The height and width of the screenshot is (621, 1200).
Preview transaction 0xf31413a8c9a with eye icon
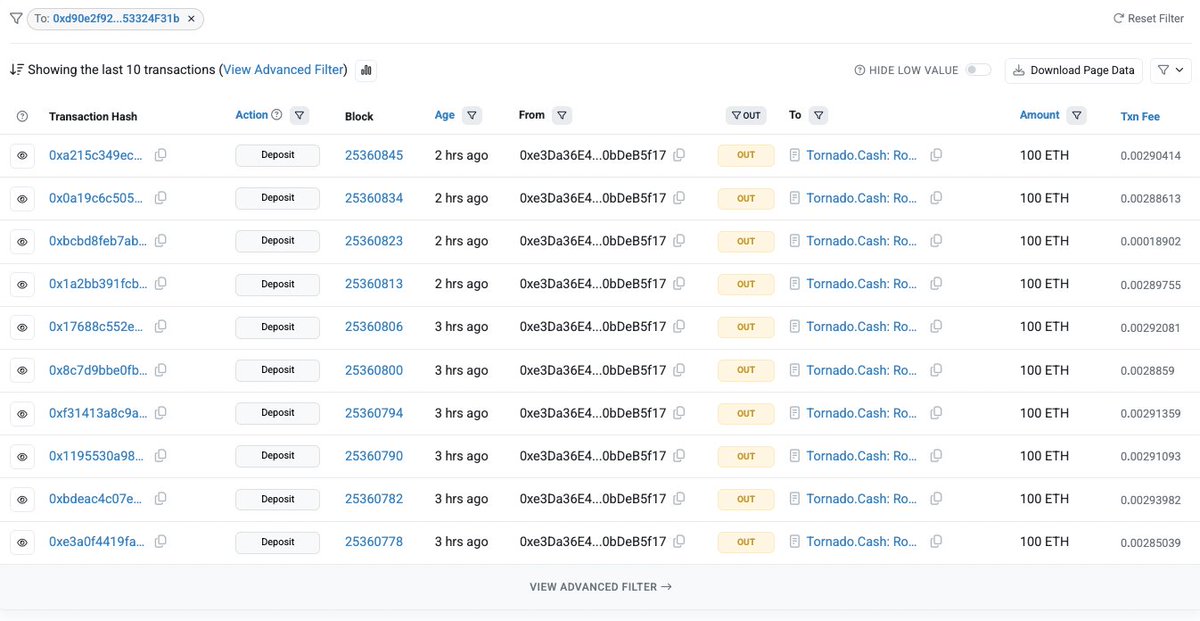pyautogui.click(x=23, y=413)
